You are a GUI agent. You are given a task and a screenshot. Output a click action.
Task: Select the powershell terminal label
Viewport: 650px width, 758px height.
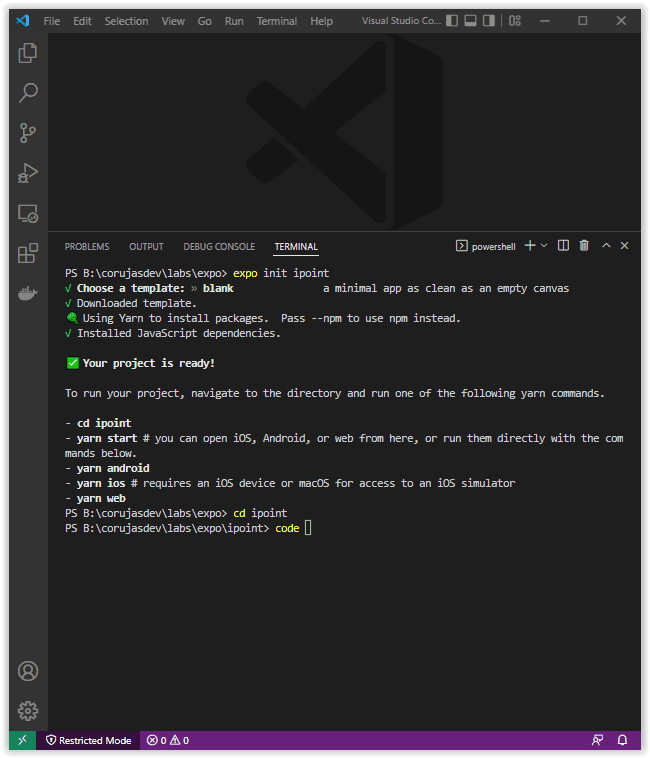(486, 247)
